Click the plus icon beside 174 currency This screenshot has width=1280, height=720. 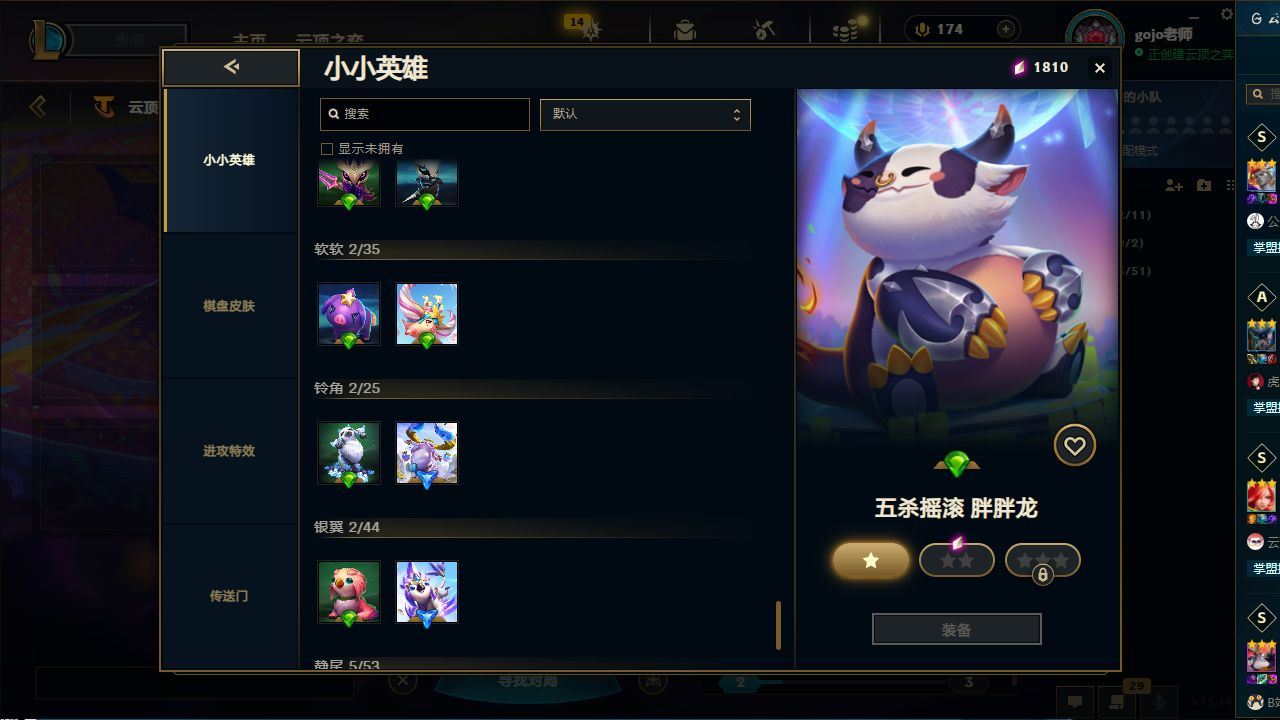click(x=1006, y=29)
